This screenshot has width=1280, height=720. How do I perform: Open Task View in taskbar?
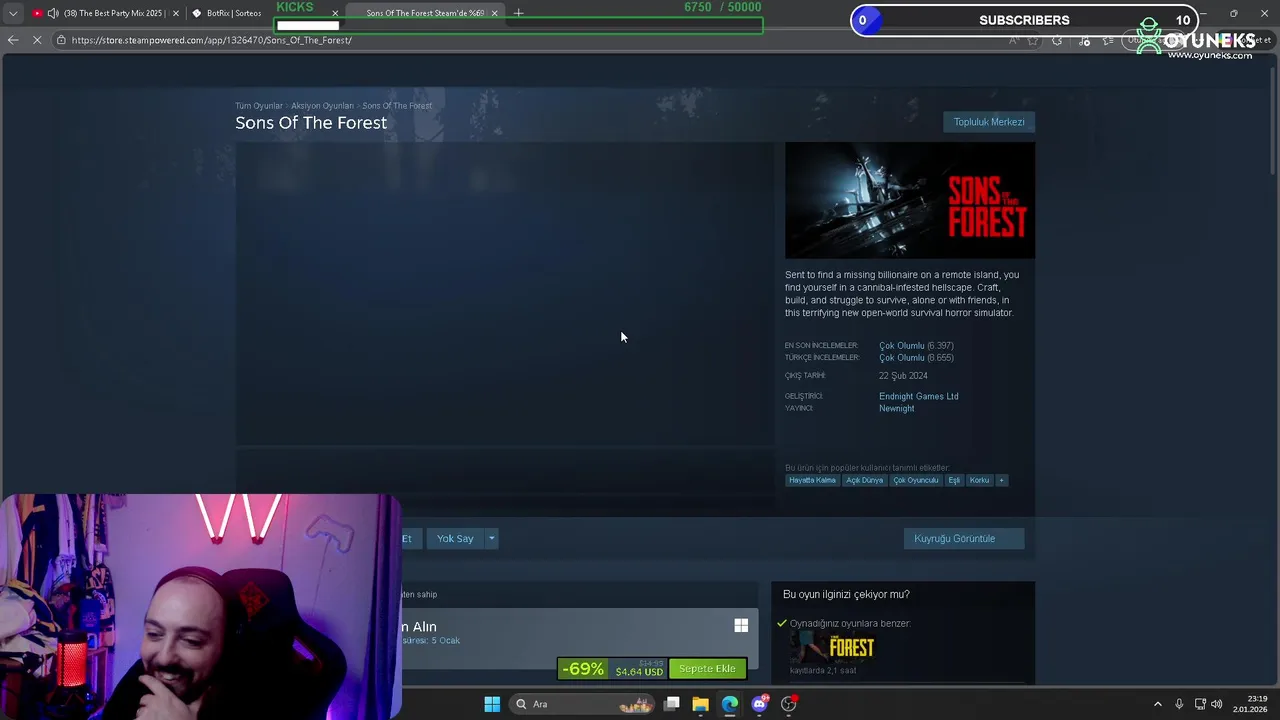tap(672, 704)
